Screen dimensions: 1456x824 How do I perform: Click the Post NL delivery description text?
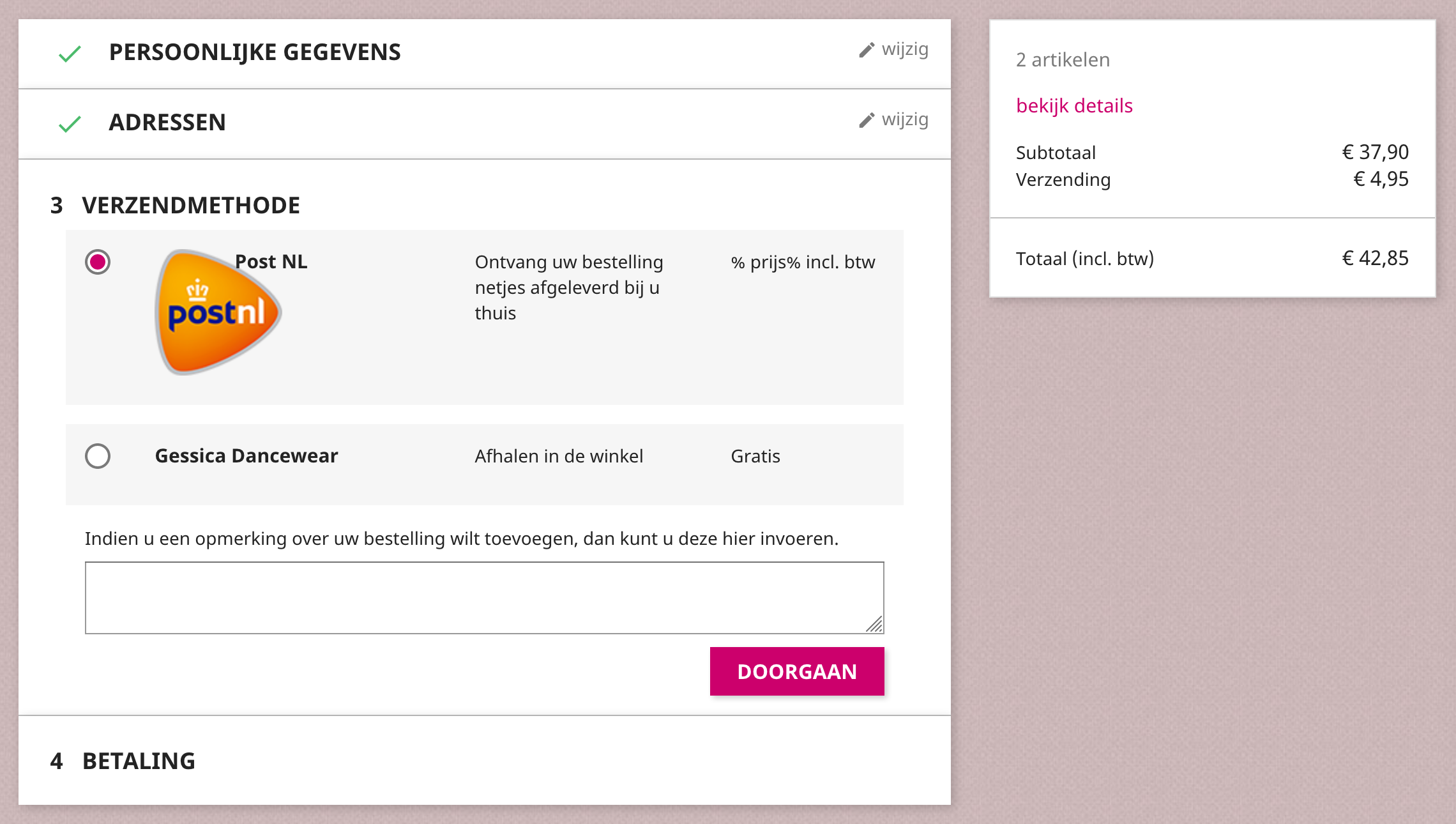568,287
